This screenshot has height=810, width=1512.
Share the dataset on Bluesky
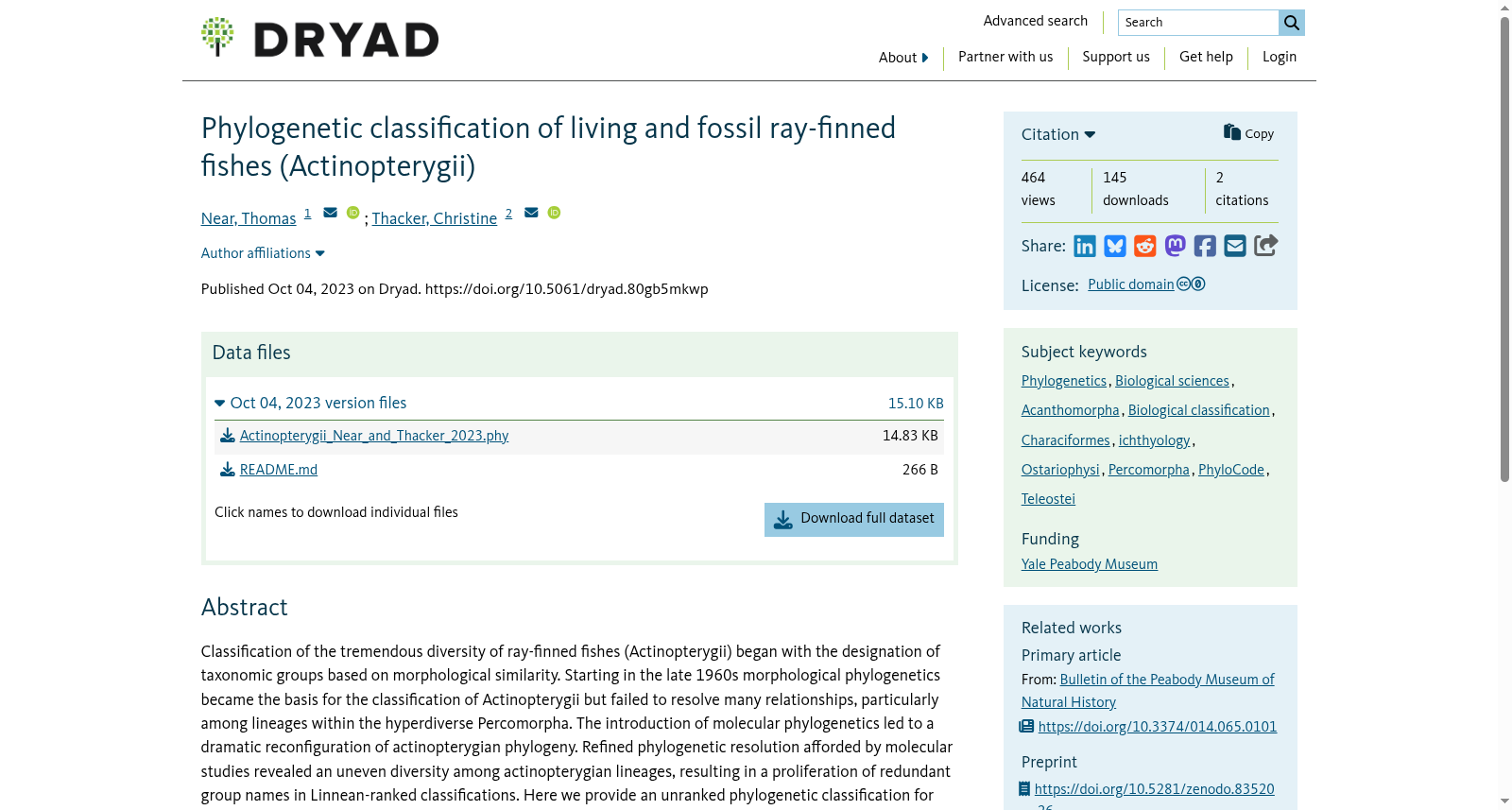[x=1115, y=247]
